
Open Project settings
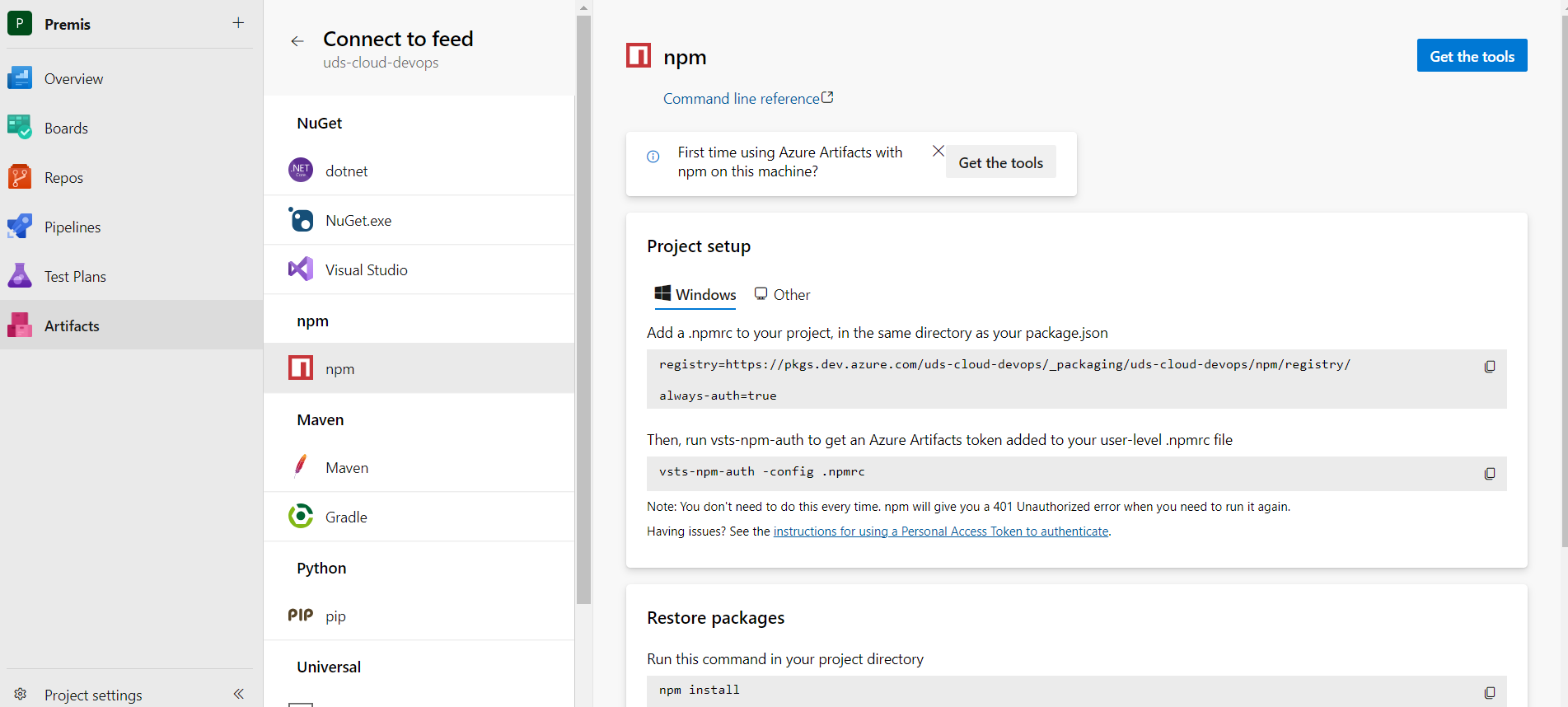point(93,695)
